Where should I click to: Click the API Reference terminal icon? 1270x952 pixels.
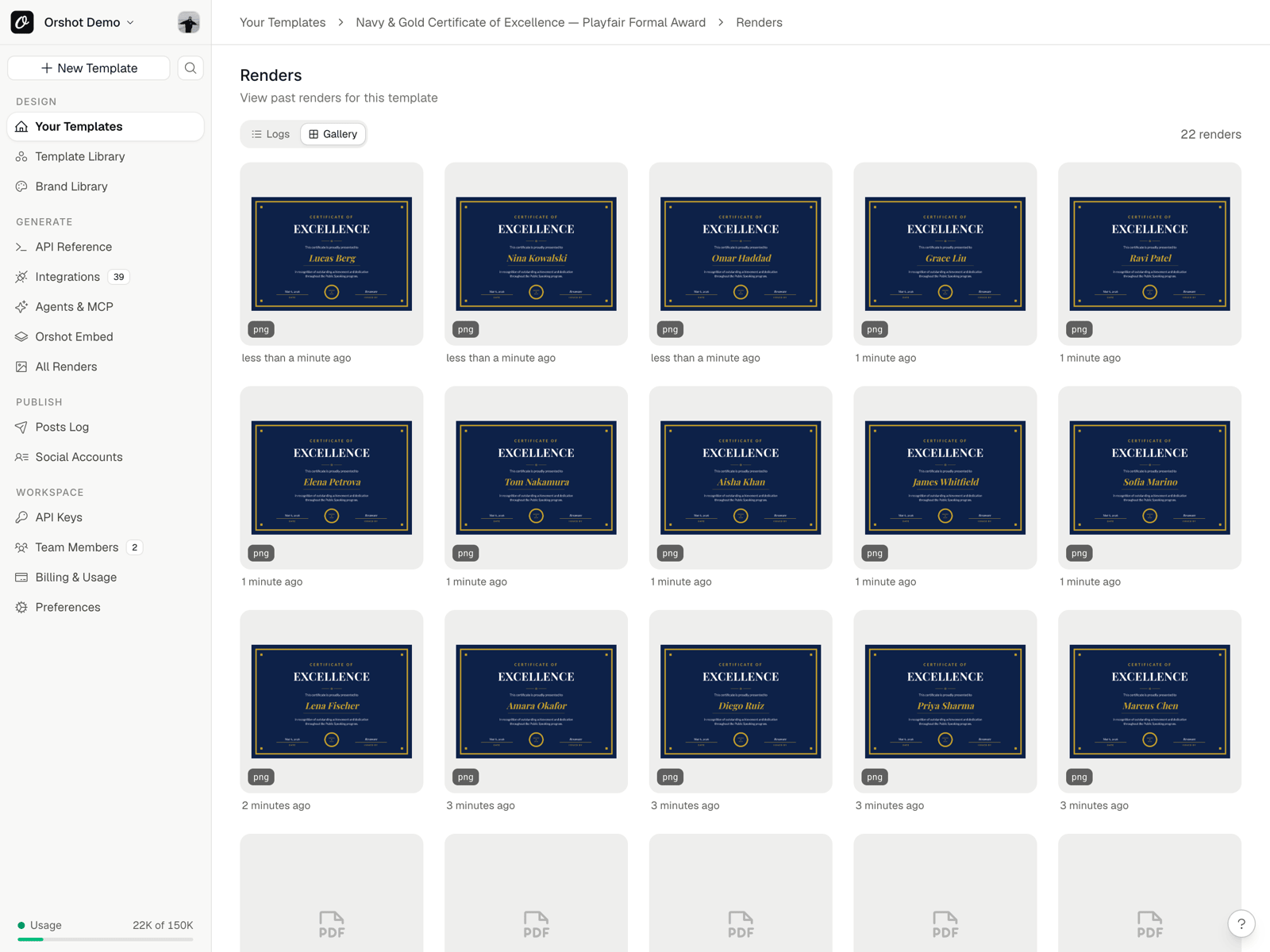21,247
